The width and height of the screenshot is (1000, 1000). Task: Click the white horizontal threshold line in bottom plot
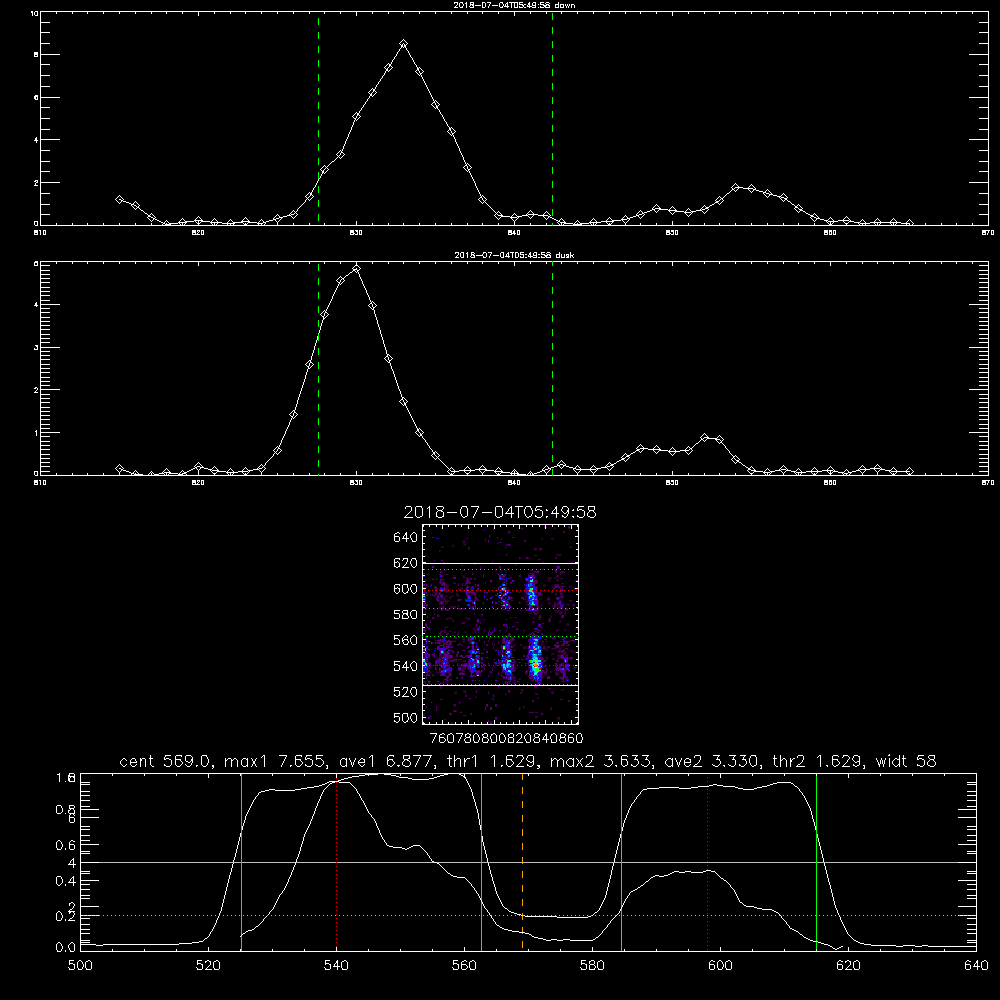tap(528, 862)
